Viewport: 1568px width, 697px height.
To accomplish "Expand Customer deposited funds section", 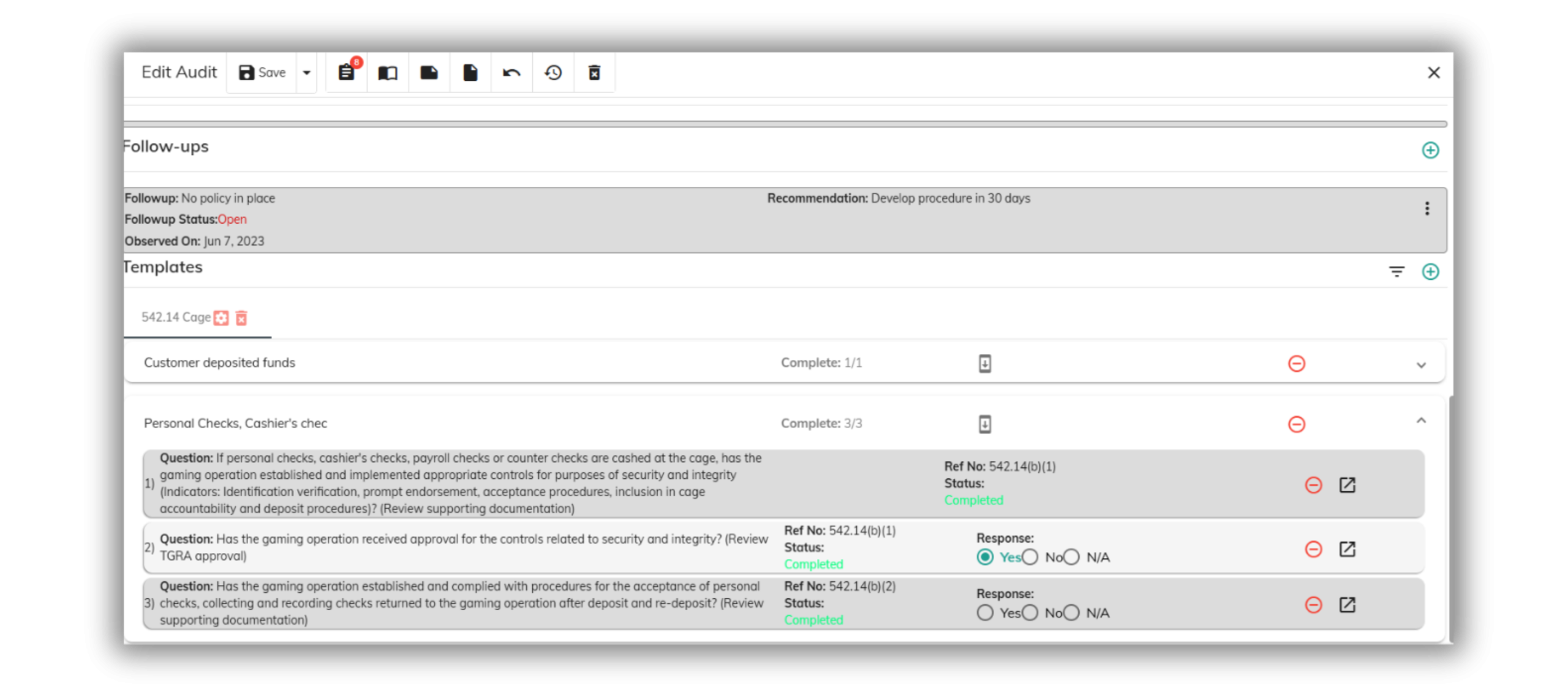I will point(1421,364).
